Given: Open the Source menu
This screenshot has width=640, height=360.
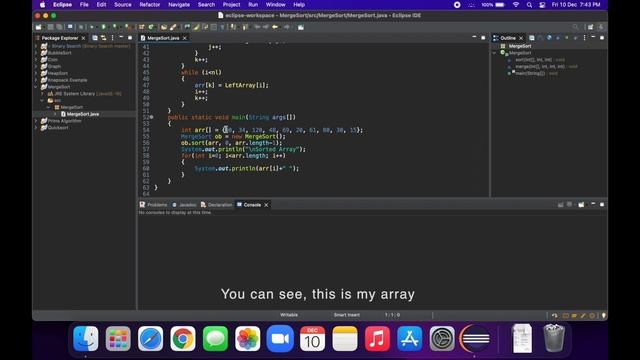Looking at the screenshot, I should (x=122, y=5).
